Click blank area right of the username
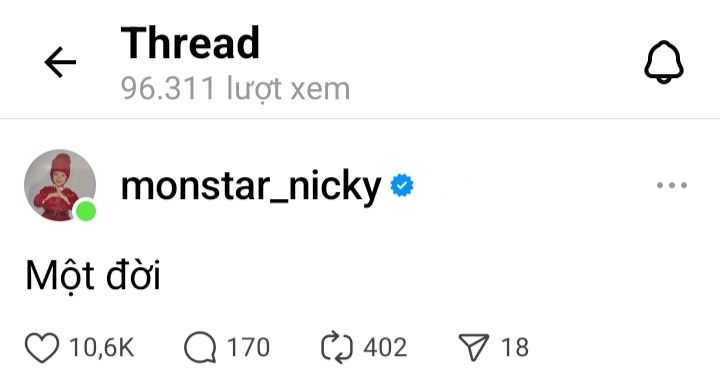Viewport: 720px width, 389px height. tap(533, 185)
